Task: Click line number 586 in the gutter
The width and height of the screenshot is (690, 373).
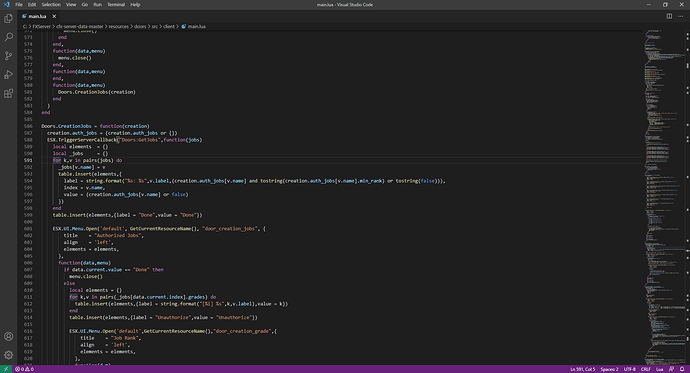Action: 28,126
